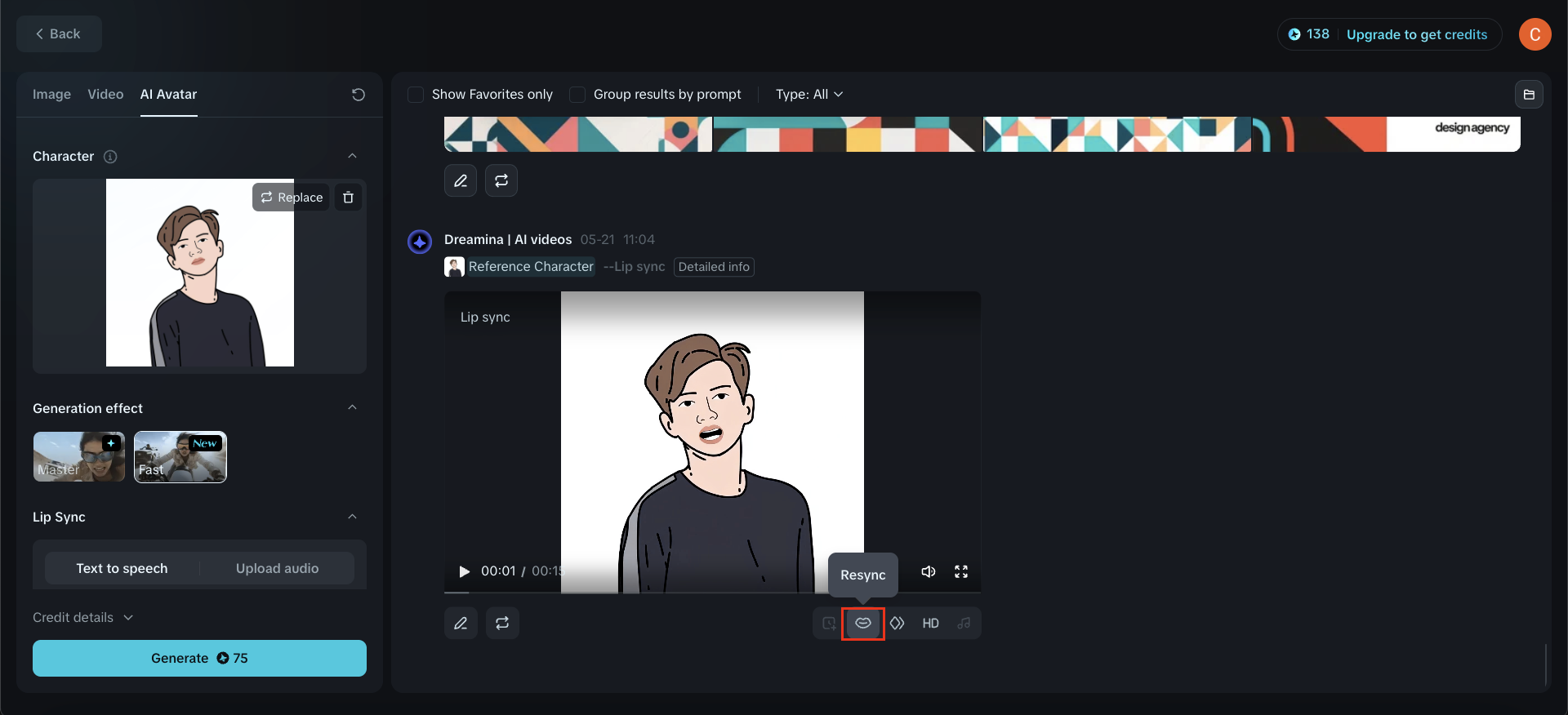Click the Resync lip sync icon

coord(863,624)
